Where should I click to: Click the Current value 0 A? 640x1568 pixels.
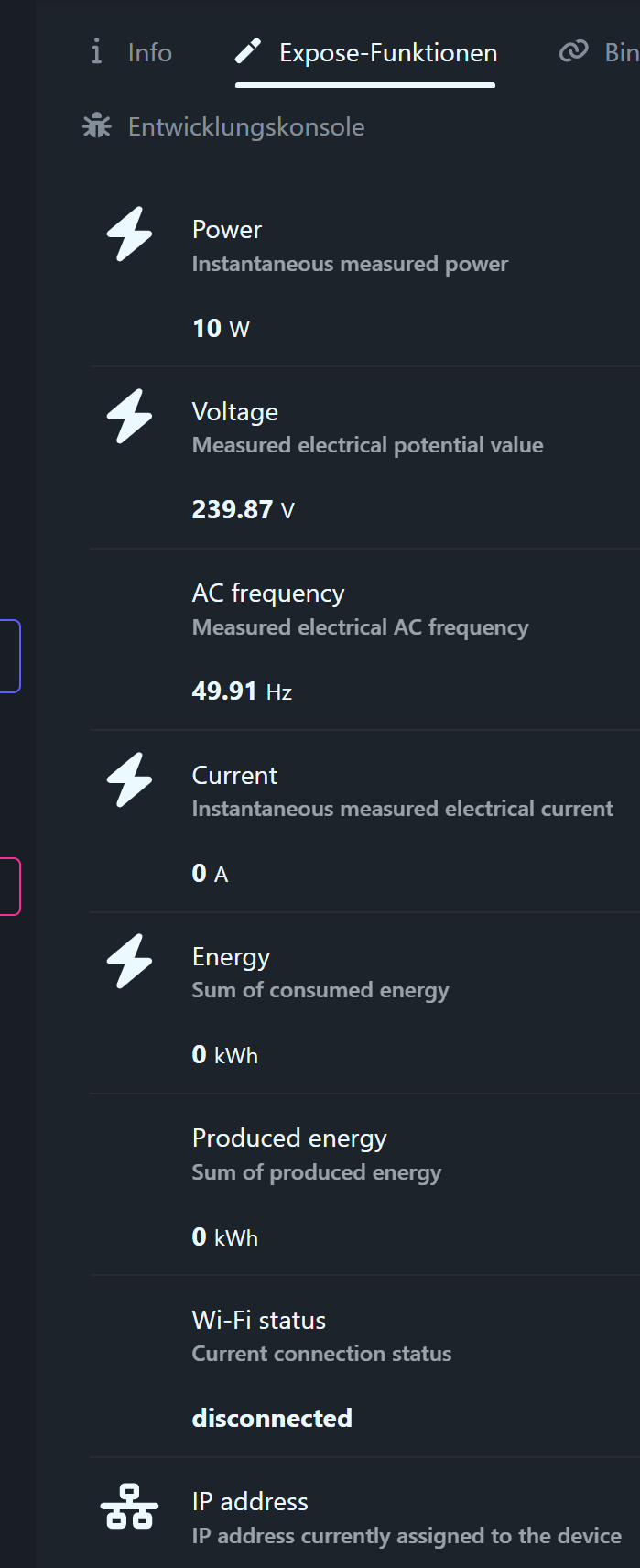click(210, 873)
